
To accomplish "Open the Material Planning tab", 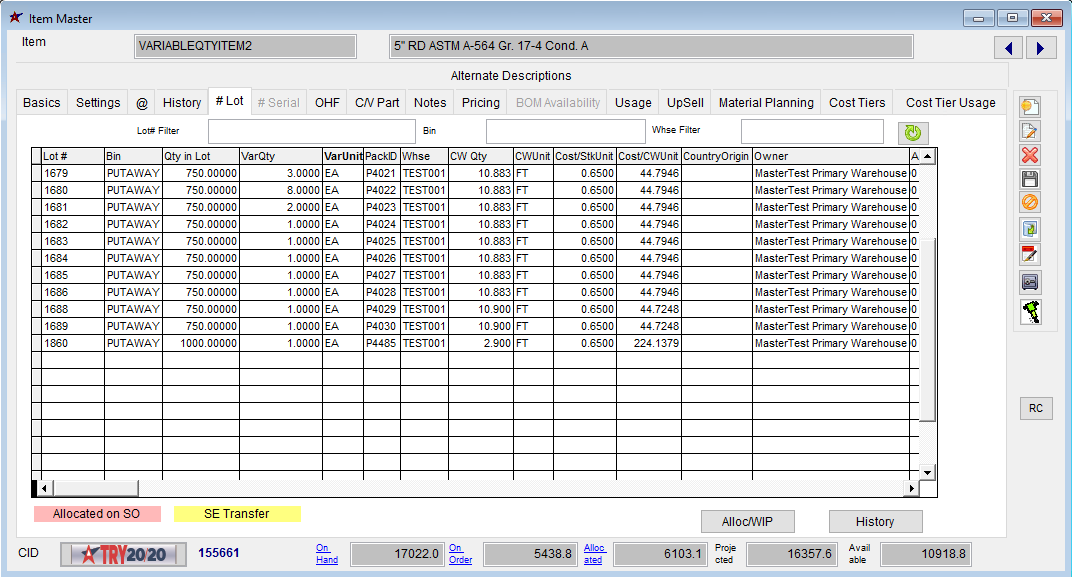I will click(x=768, y=102).
